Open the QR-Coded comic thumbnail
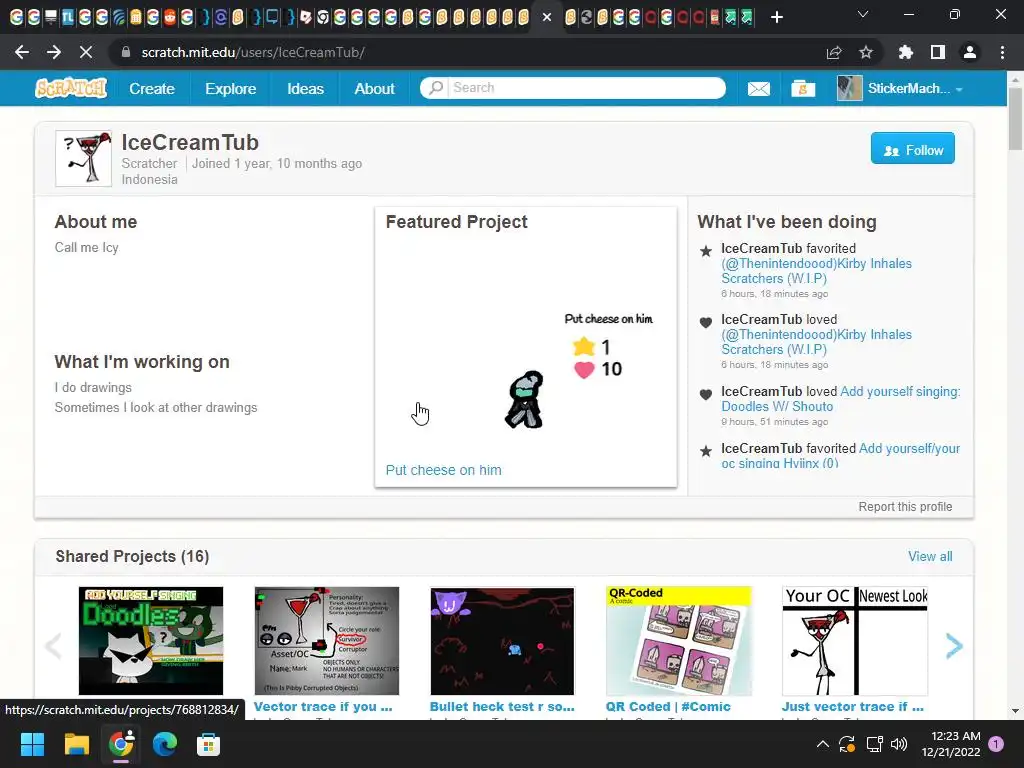Viewport: 1024px width, 768px height. [679, 641]
